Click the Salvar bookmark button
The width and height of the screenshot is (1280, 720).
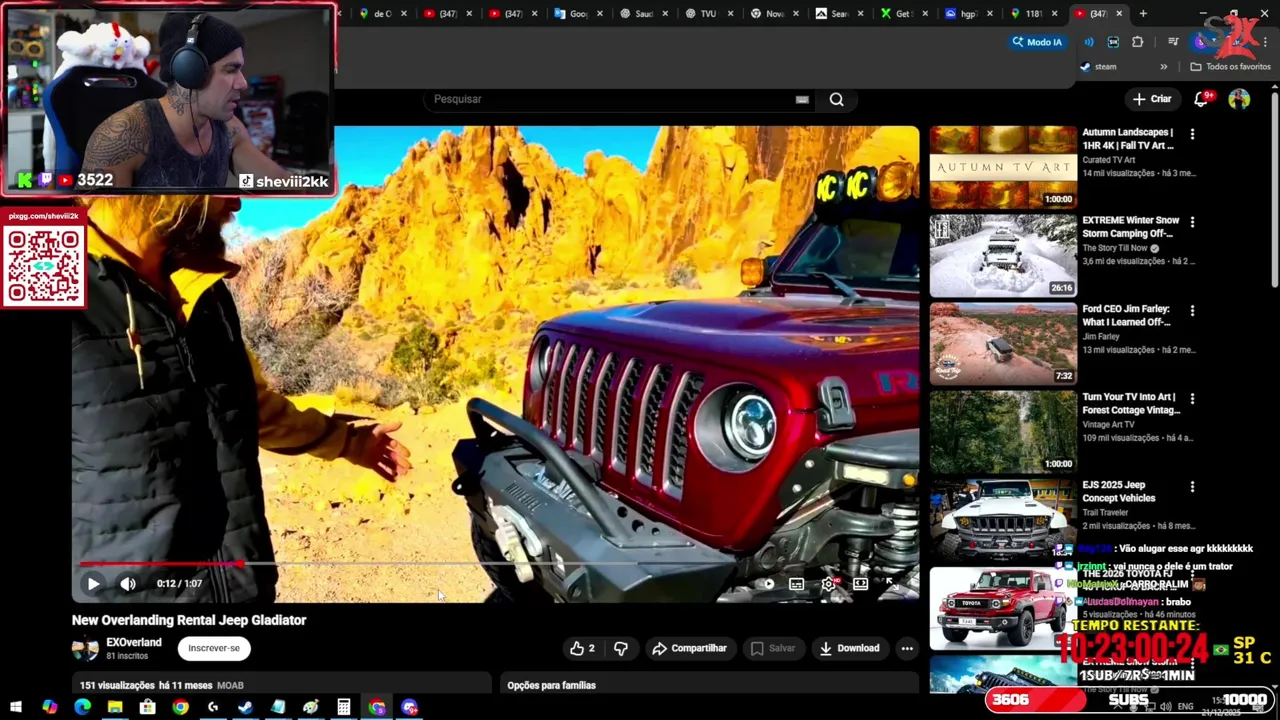click(x=773, y=648)
